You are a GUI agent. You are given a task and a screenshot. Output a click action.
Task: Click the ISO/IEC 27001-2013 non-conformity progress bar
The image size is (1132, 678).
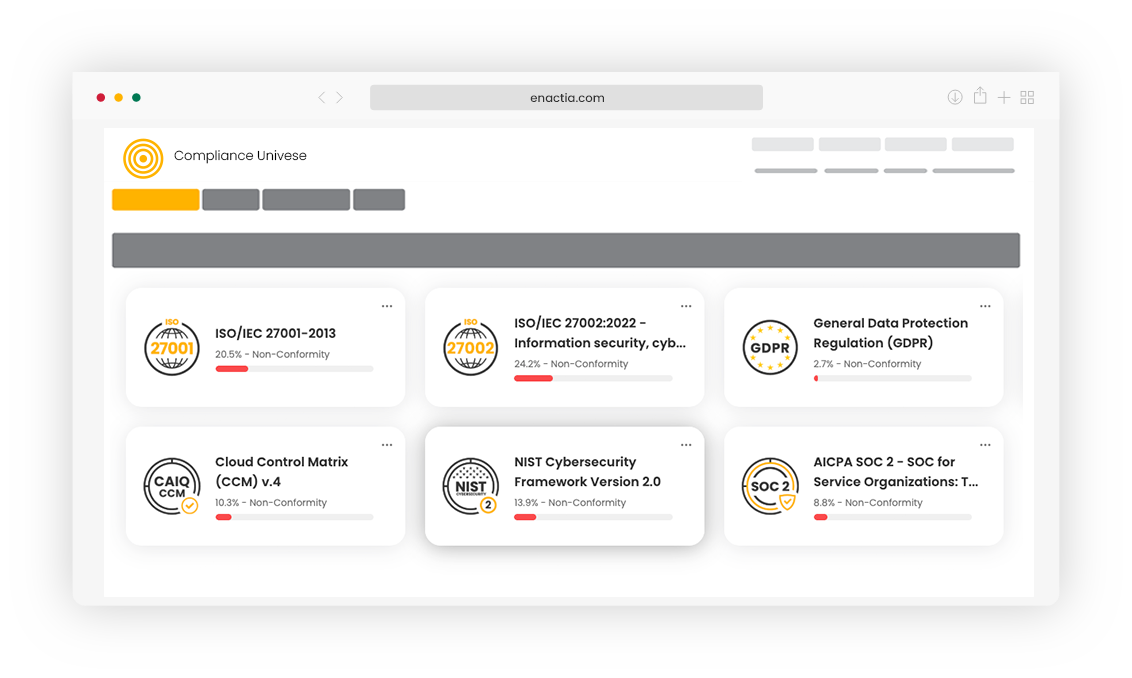[x=295, y=369]
